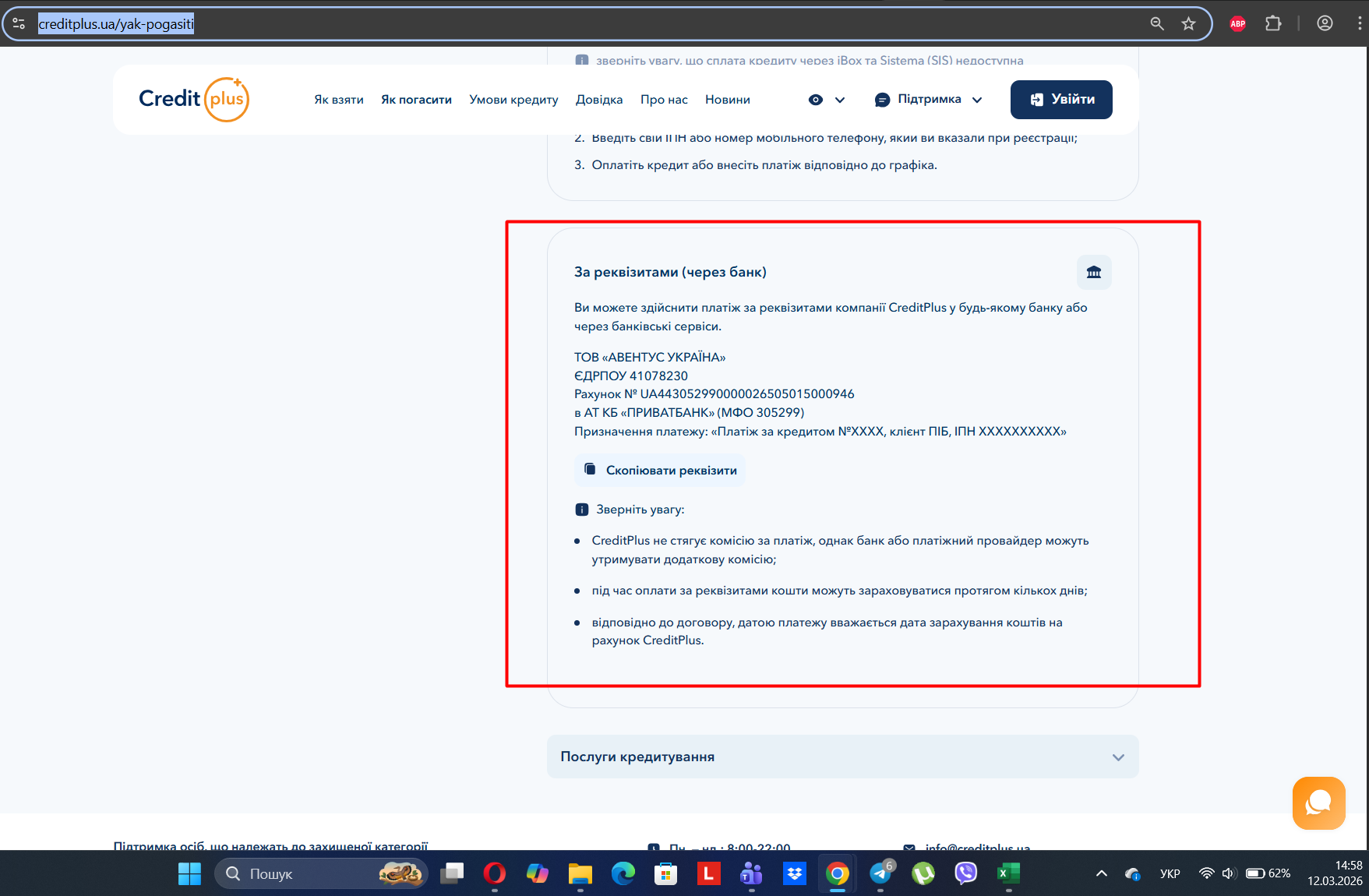Open Умови кредиту in the navigation
The height and width of the screenshot is (896, 1369).
point(513,100)
